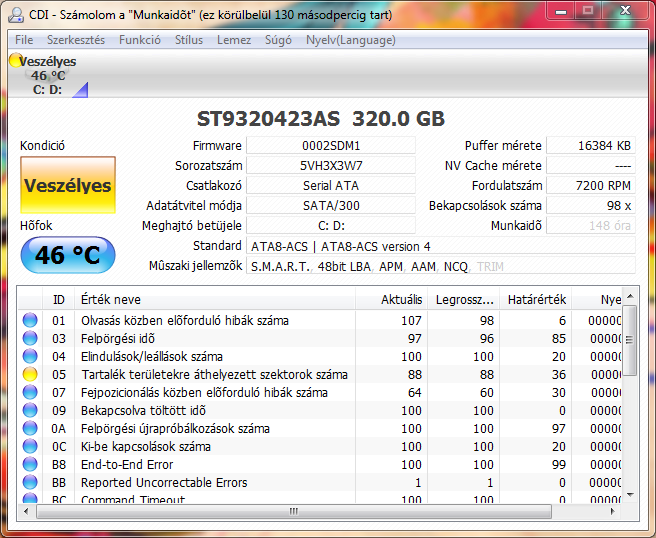Click the status icon for attribute 03
656x538 pixels.
30,338
